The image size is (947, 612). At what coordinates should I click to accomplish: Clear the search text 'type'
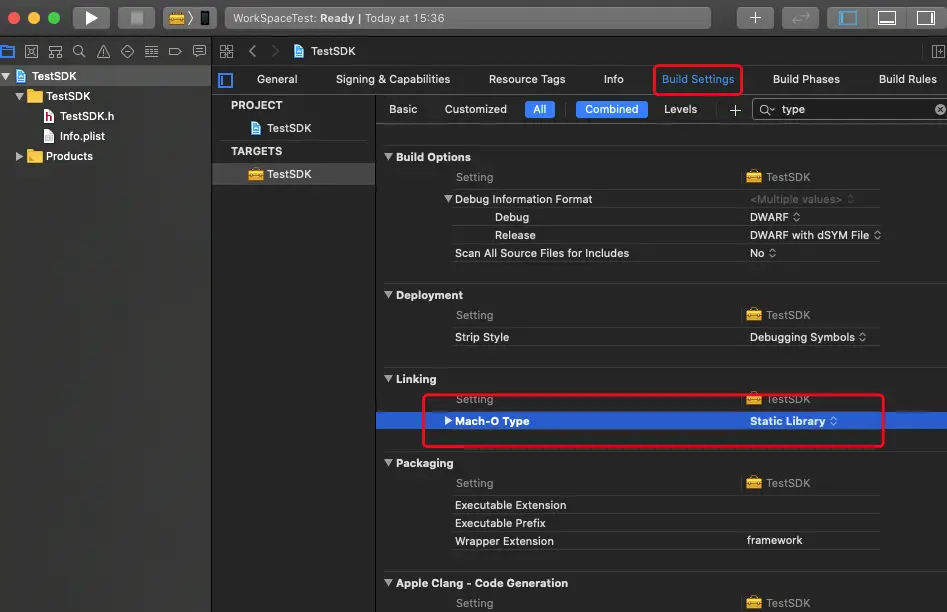[940, 109]
